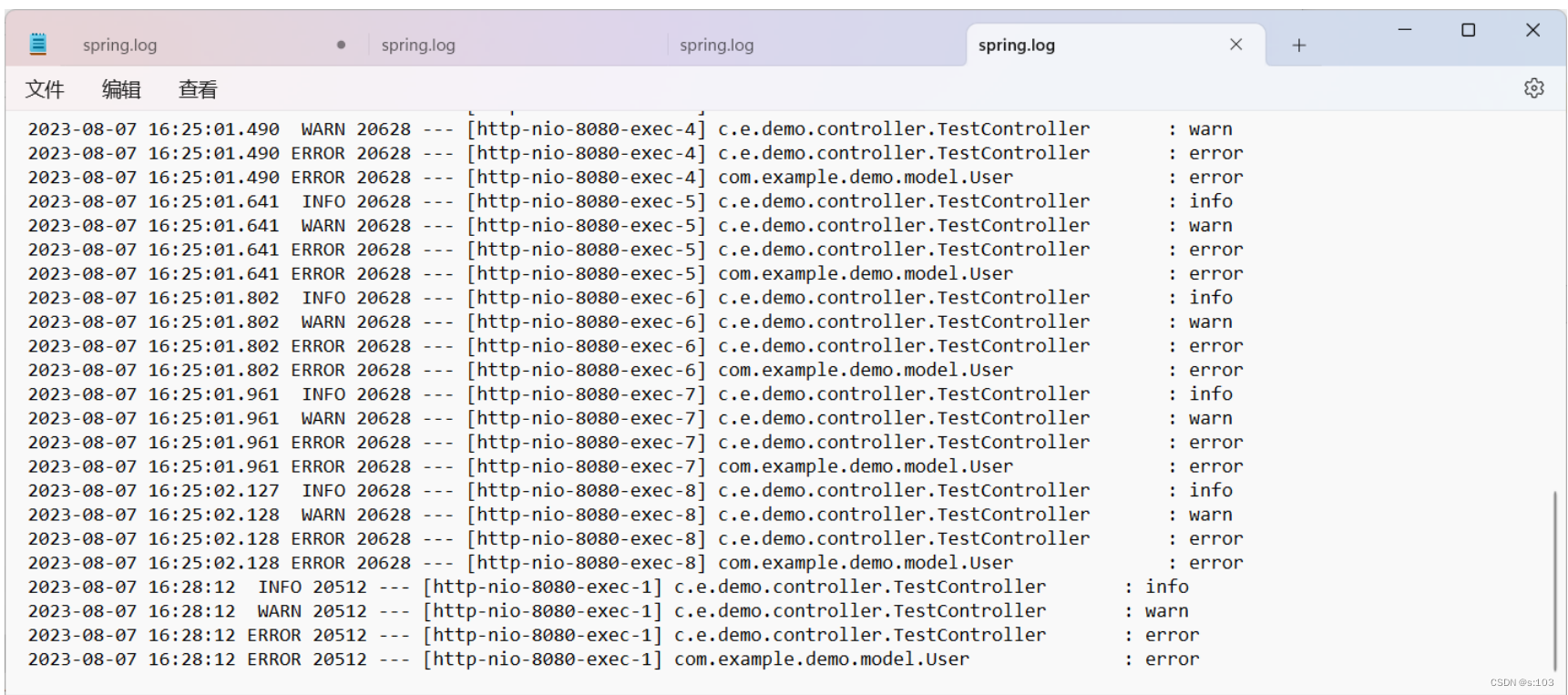Screen dimensions: 1568x695
Task: Maximize the Notepad window
Action: click(1469, 30)
